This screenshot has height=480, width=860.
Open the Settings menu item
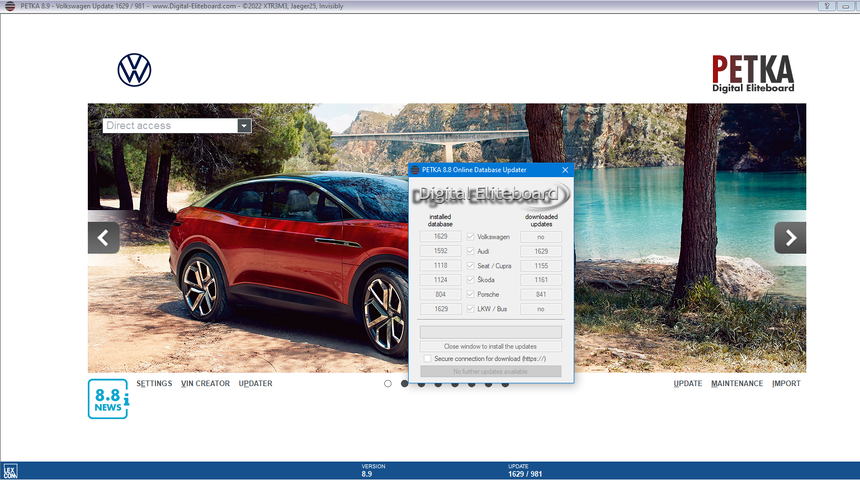click(154, 384)
